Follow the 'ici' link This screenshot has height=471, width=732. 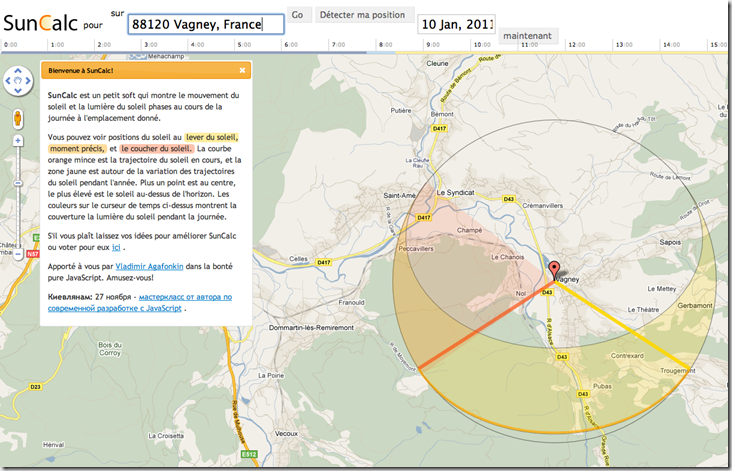tap(116, 247)
